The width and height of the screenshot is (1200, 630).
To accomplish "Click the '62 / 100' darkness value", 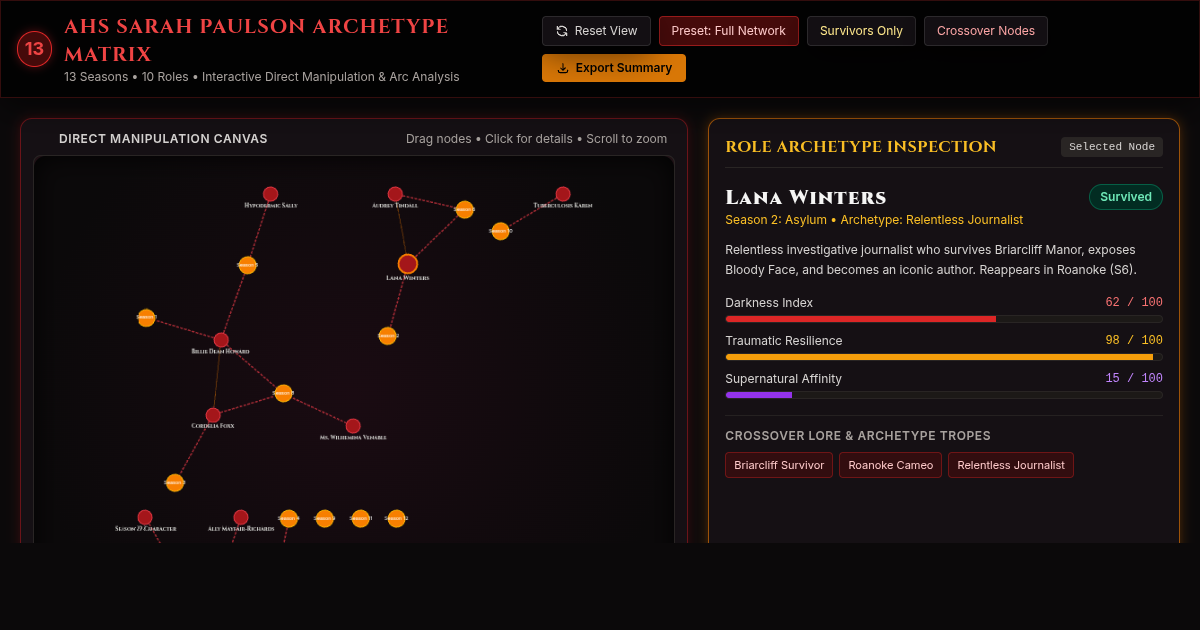I will (x=1134, y=303).
